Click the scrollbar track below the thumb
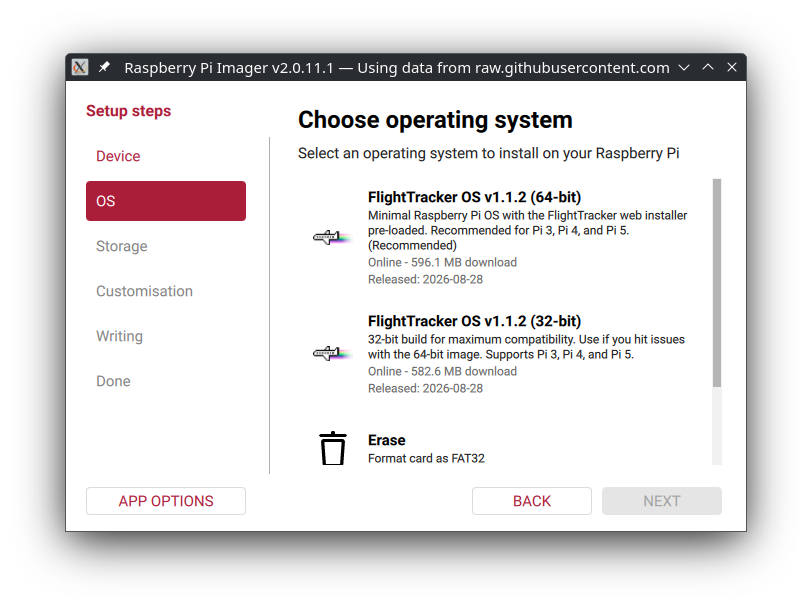Viewport: 812px width, 609px height. (x=717, y=426)
